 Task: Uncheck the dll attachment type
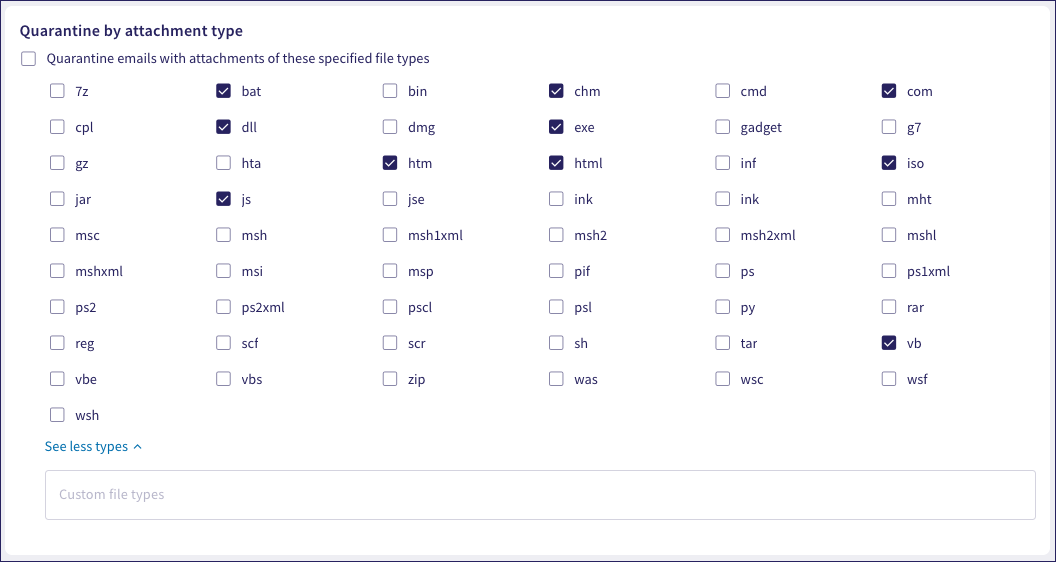coord(224,127)
